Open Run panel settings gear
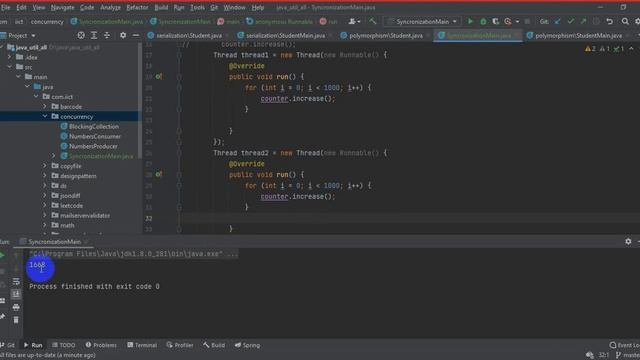Screen dimensions: 640x360 628,242
